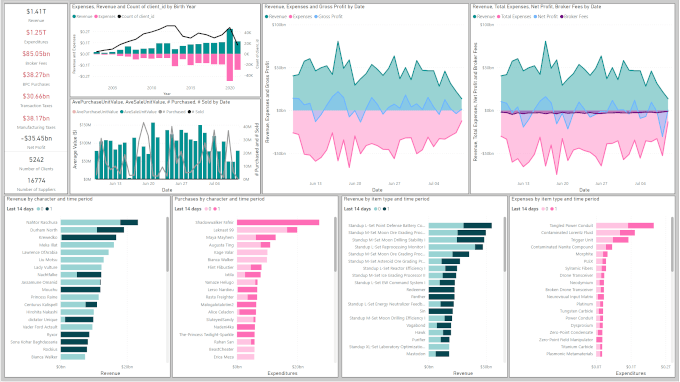This screenshot has width=680, height=382.
Task: Select the Princess Raine row label
Action: click(44, 297)
